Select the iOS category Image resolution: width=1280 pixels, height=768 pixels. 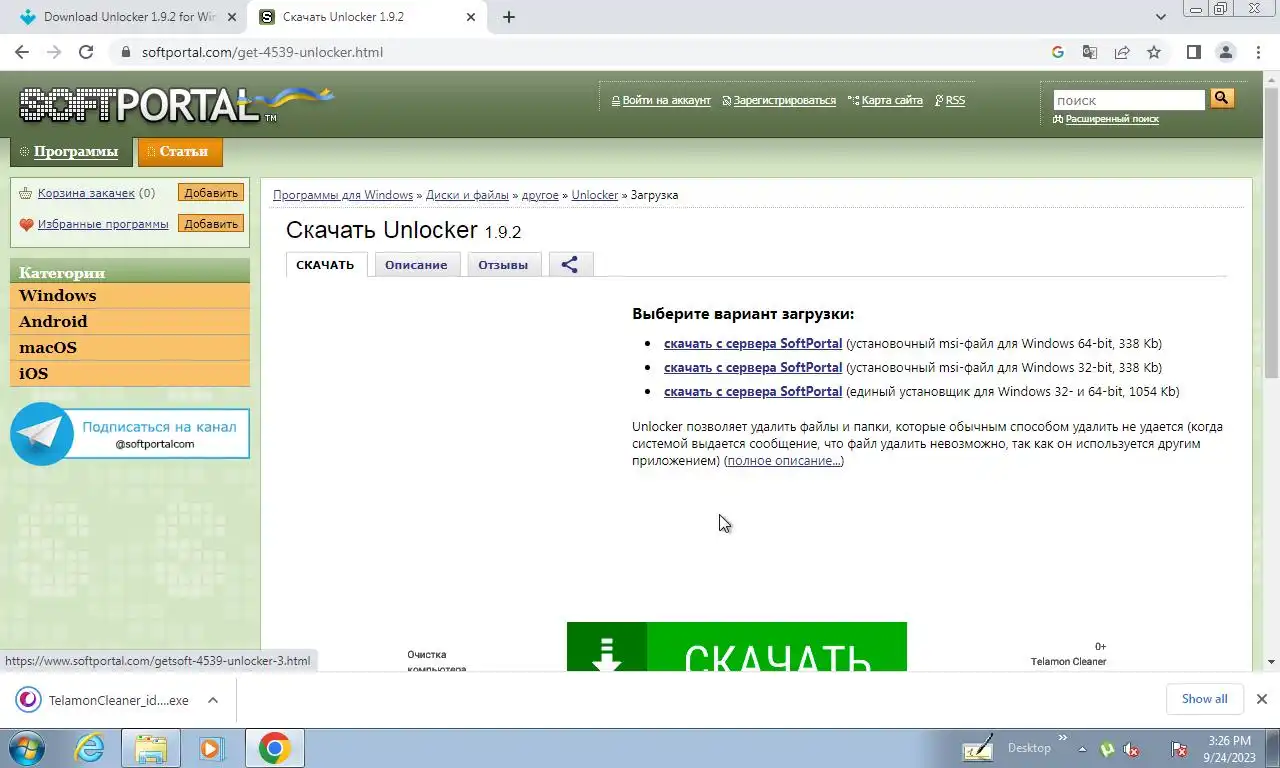[130, 374]
